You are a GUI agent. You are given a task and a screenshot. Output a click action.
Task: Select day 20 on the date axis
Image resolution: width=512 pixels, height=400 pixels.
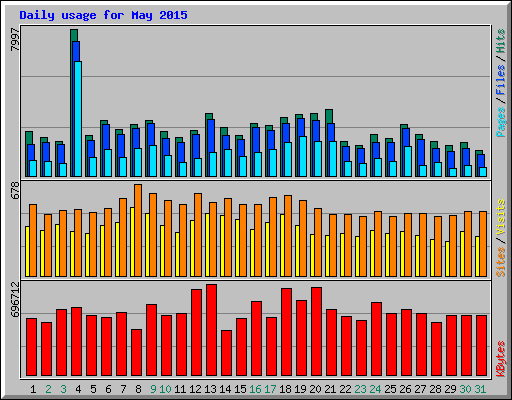[315, 389]
